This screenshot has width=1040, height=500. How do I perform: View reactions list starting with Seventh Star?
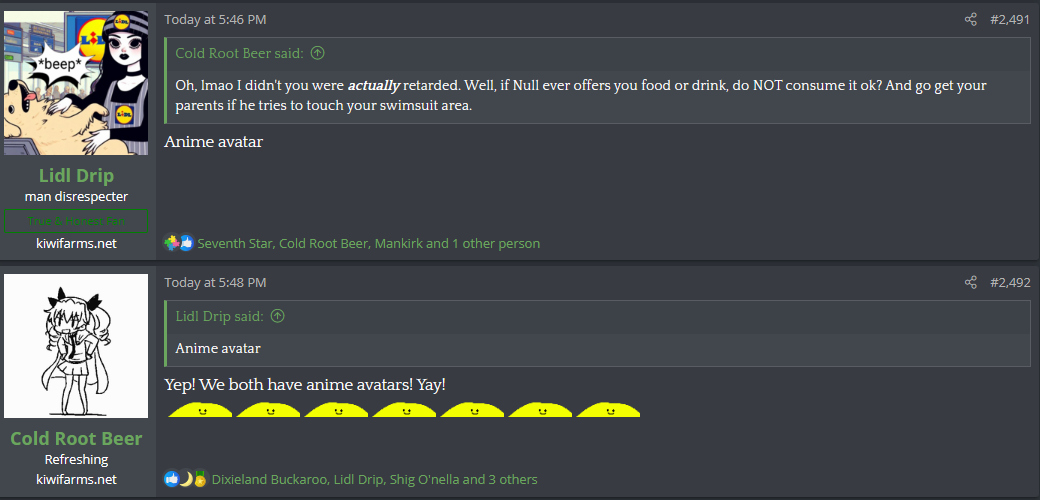[368, 243]
